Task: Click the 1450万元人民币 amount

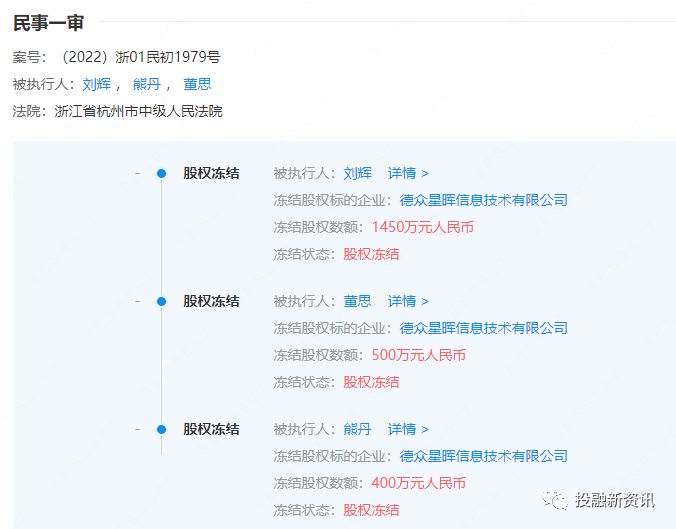Action: [422, 227]
